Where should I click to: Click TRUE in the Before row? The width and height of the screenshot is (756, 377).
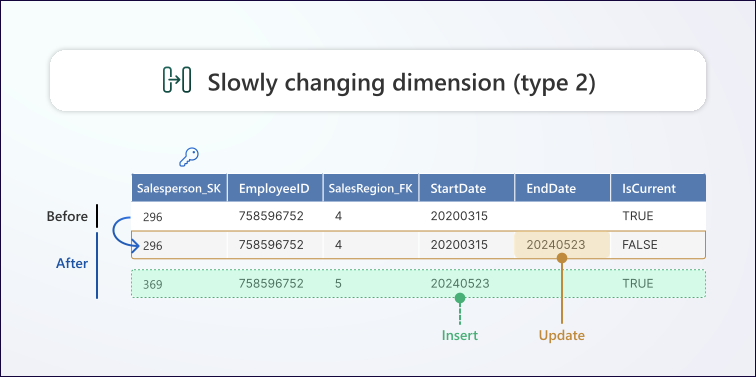637,216
